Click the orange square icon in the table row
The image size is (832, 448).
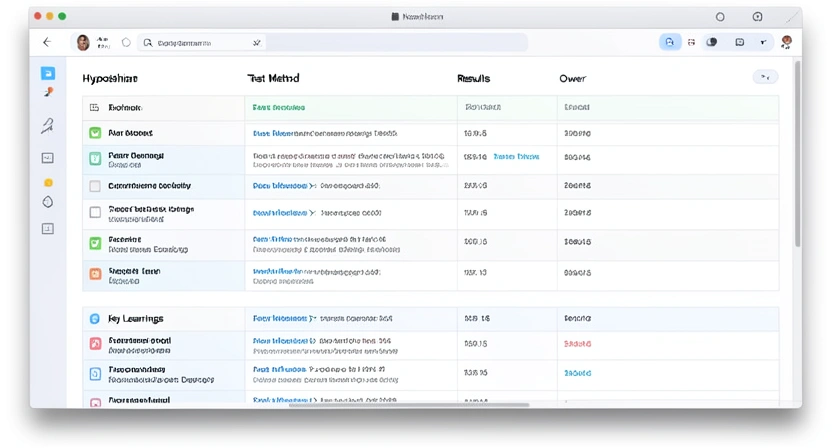95,274
